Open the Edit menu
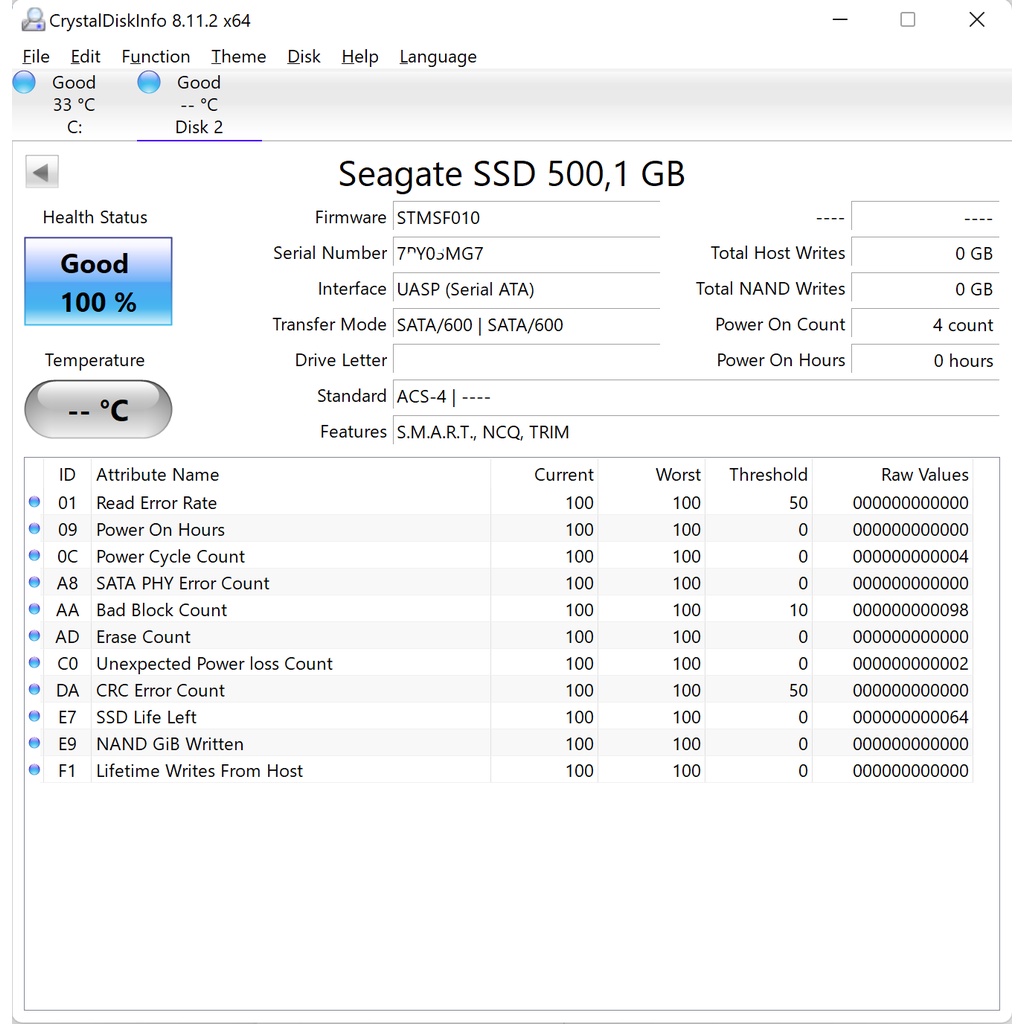The image size is (1024, 1024). click(x=86, y=57)
